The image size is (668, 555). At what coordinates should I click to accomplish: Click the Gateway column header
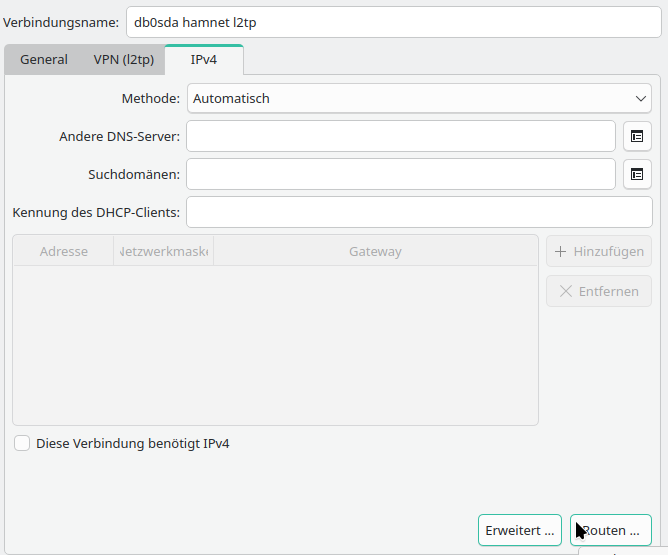[375, 251]
